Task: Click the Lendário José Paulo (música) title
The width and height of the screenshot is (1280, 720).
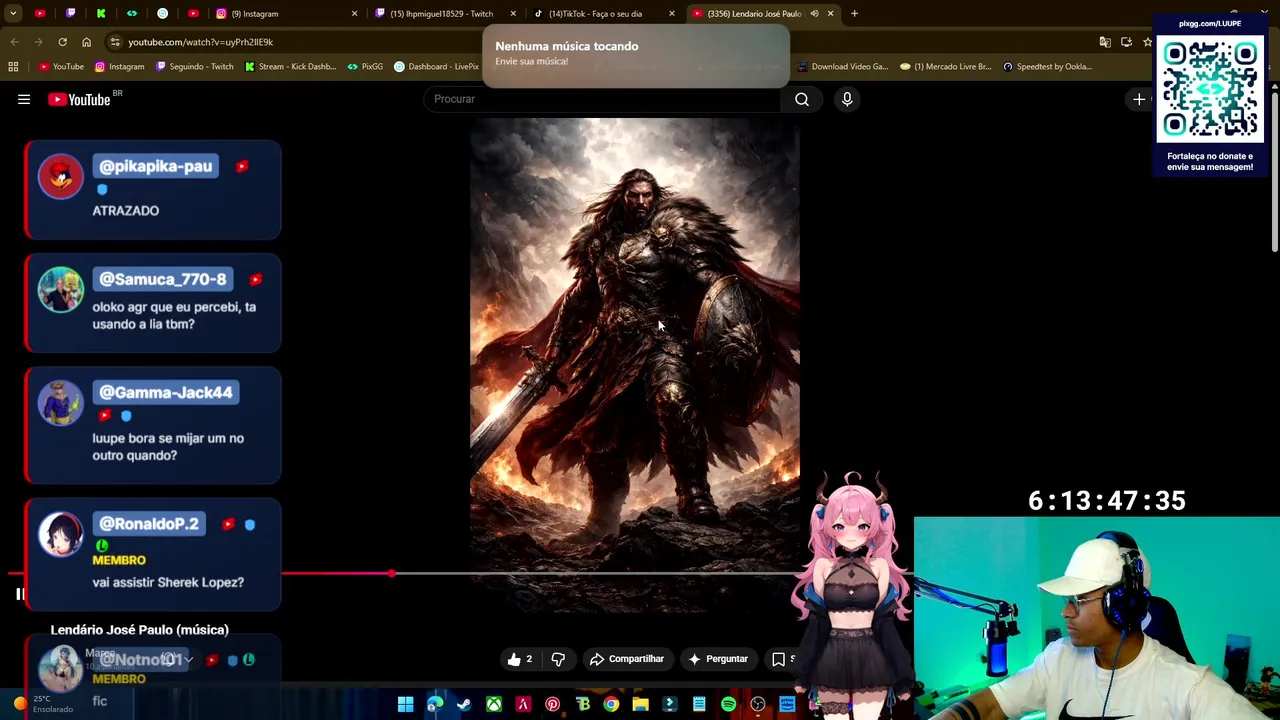Action: click(140, 630)
